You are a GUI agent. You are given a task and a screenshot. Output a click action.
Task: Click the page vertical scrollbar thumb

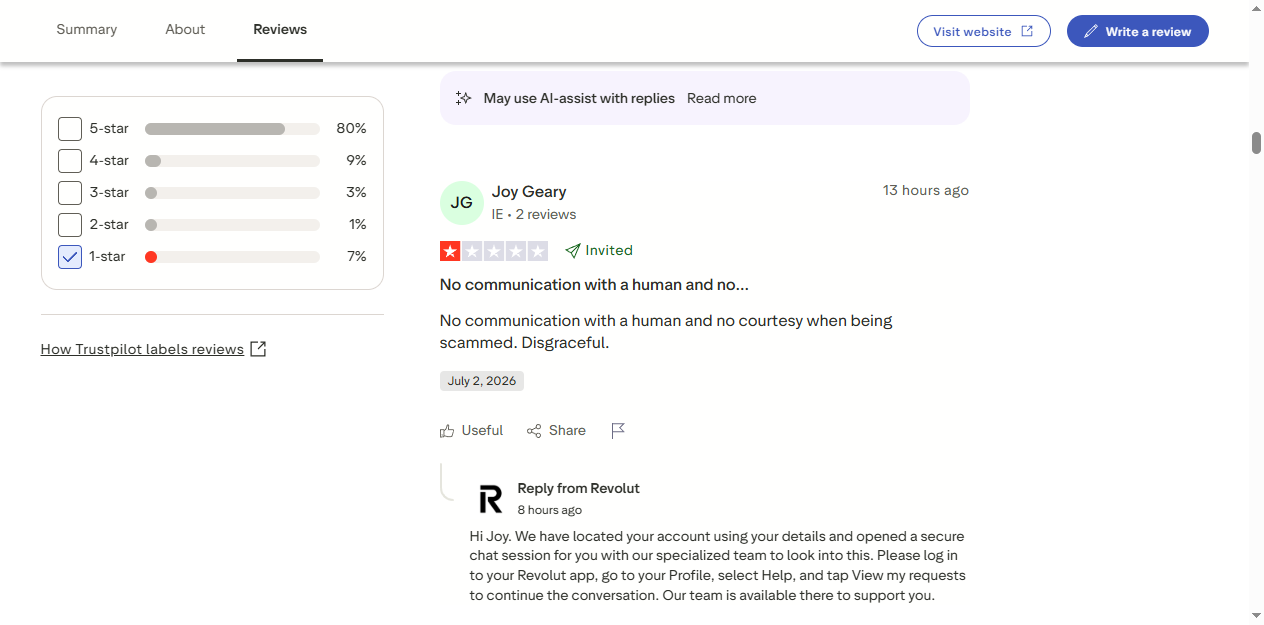click(x=1256, y=143)
